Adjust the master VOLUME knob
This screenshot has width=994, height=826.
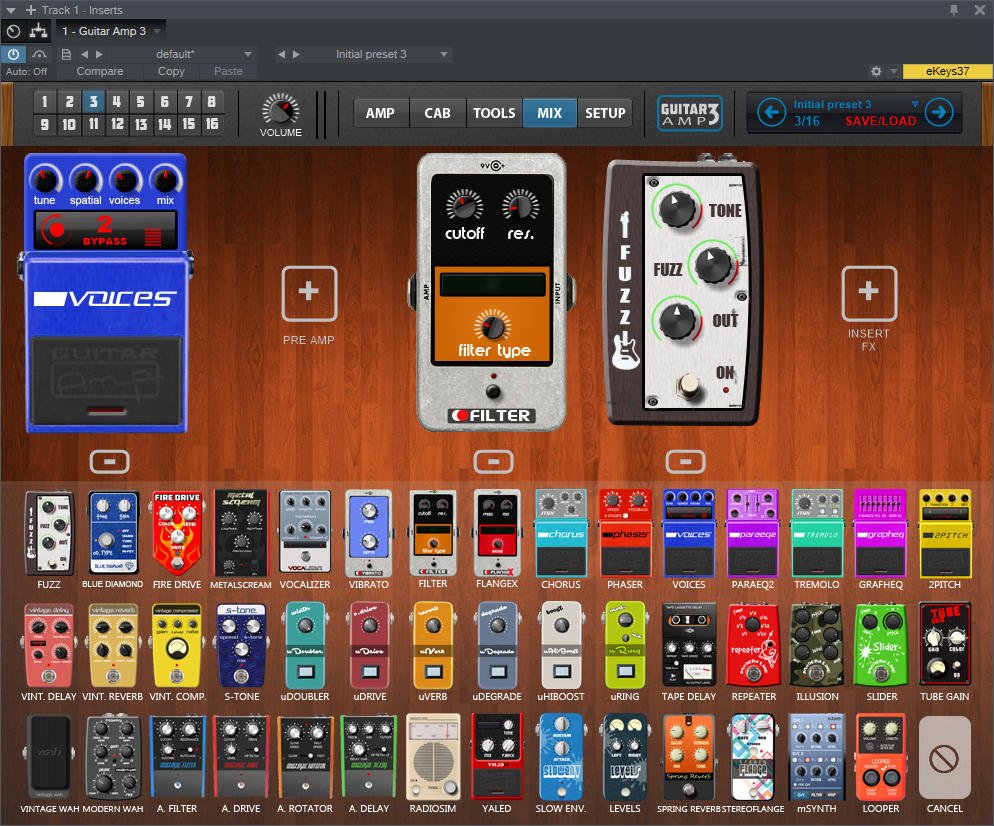281,109
